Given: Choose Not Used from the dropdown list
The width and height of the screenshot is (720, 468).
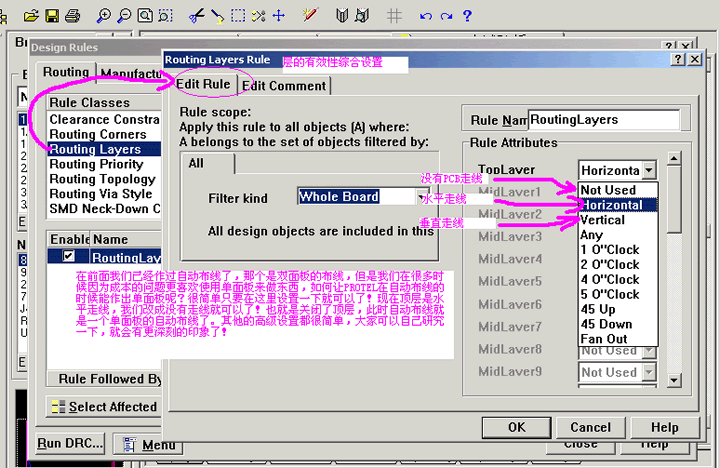Looking at the screenshot, I should [618, 190].
